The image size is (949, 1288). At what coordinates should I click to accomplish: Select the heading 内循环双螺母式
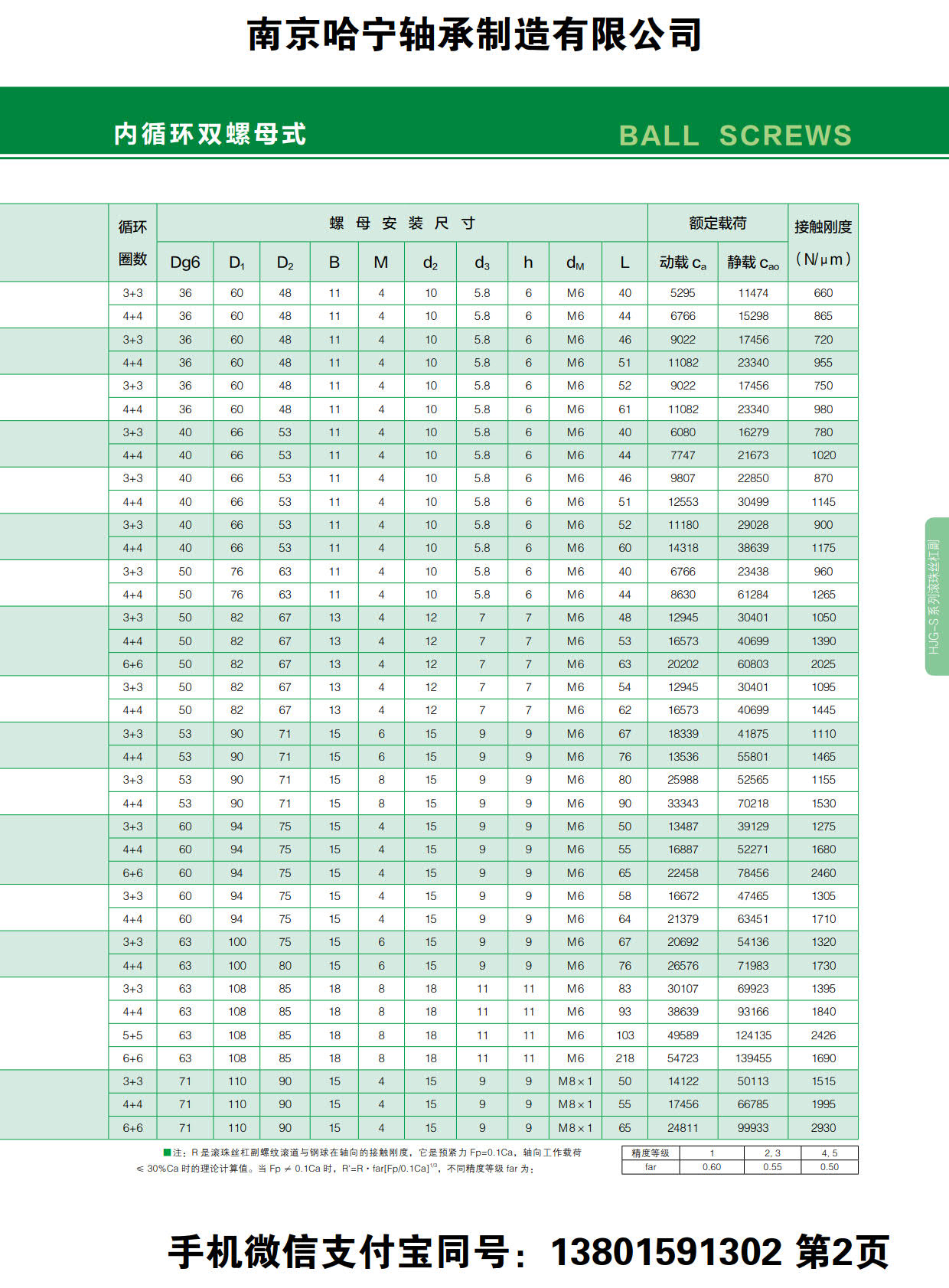coord(210,134)
